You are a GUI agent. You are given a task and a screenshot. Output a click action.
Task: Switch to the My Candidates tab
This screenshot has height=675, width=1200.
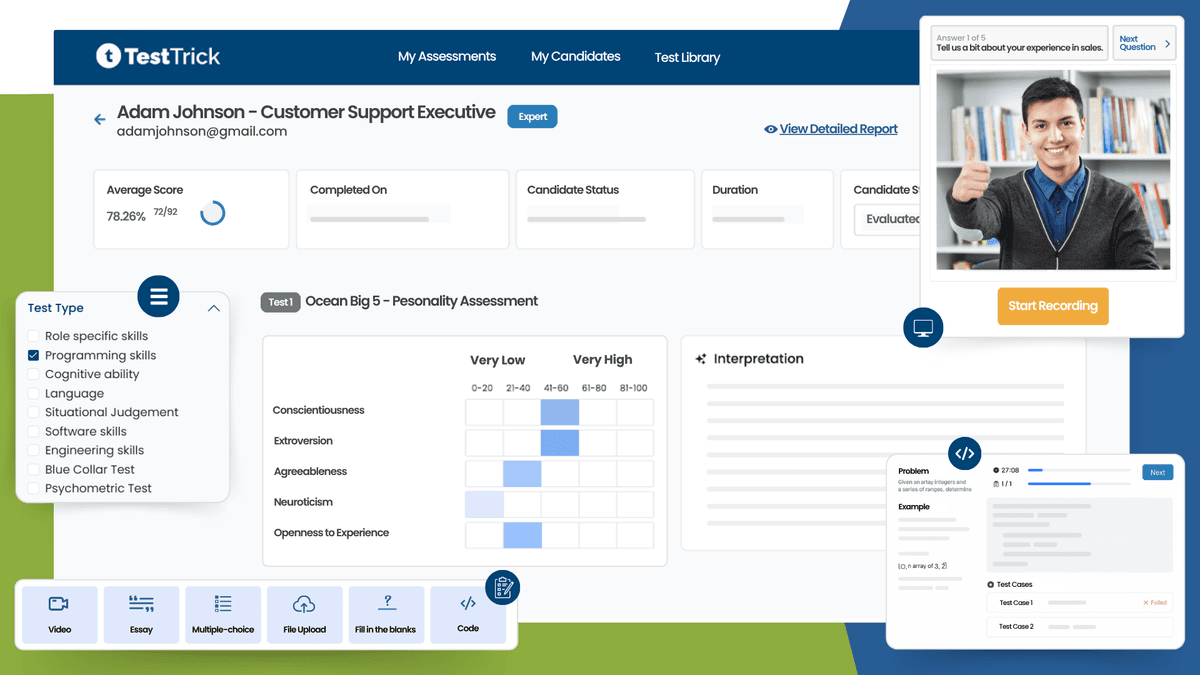(x=576, y=57)
